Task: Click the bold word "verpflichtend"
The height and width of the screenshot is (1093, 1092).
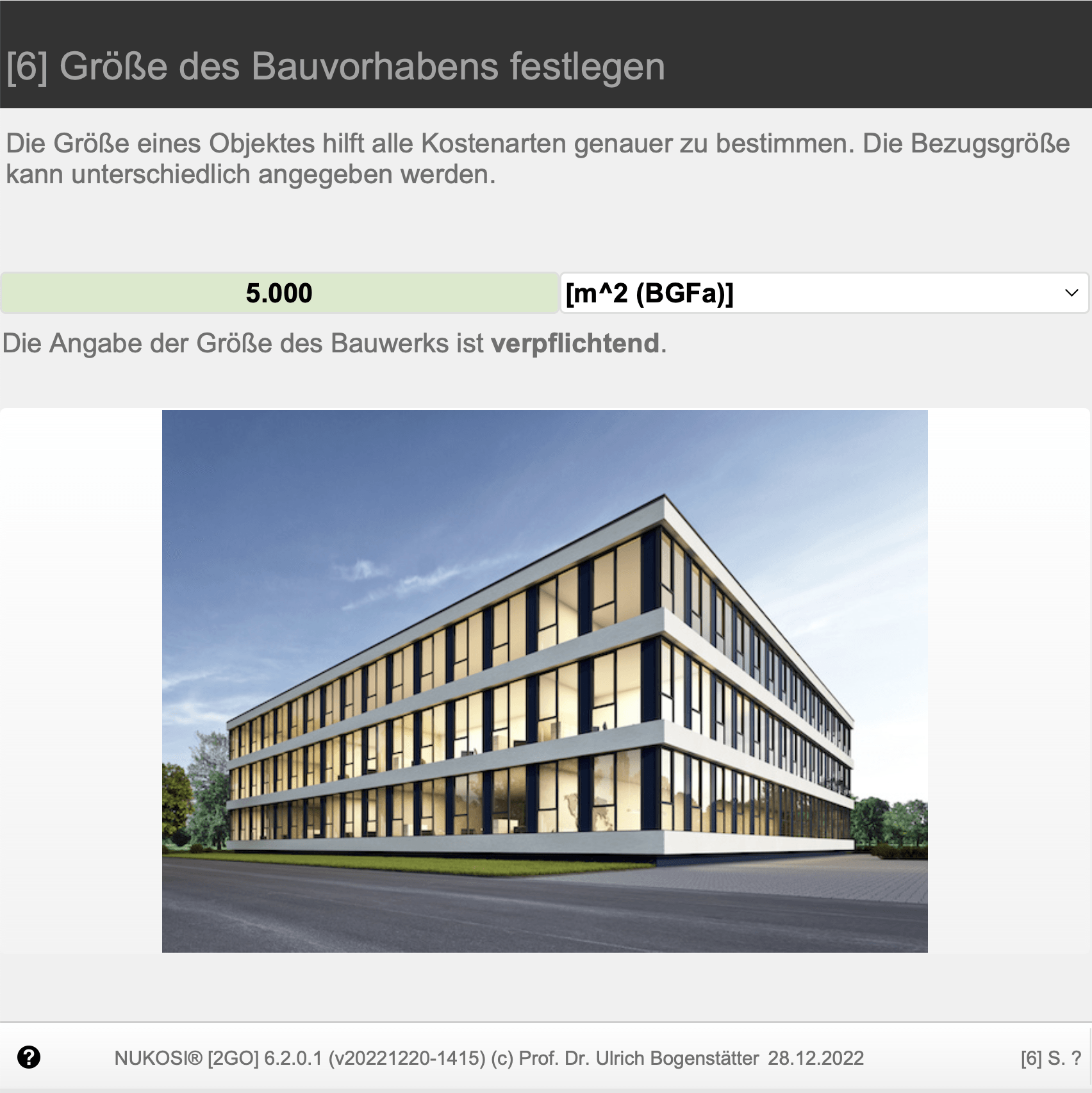Action: click(x=575, y=343)
